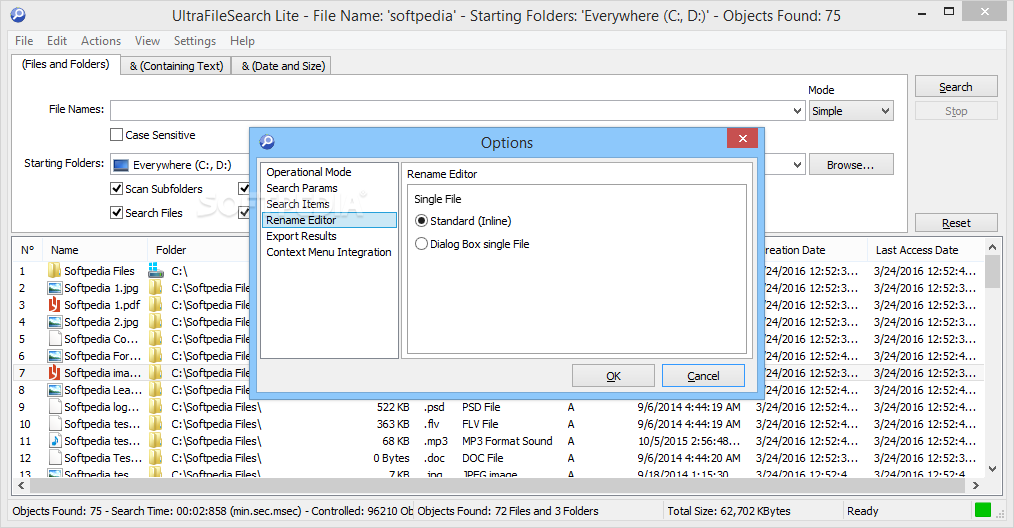Click the image icon in row 8
The height and width of the screenshot is (528, 1014).
coord(54,390)
